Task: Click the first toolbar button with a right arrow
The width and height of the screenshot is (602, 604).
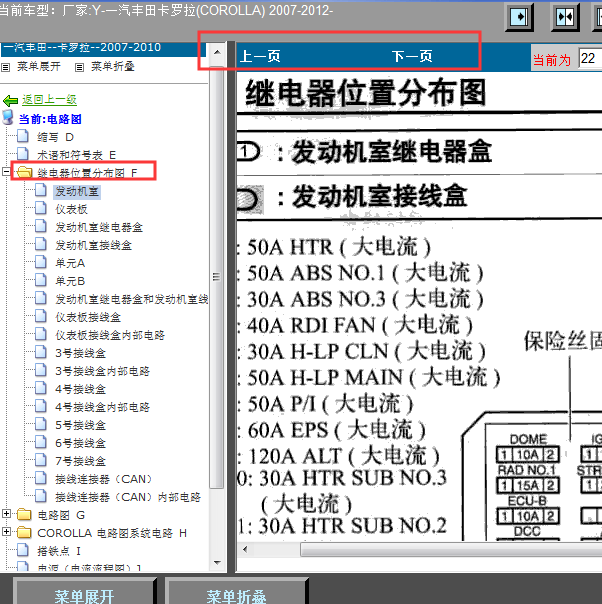Action: (x=519, y=17)
